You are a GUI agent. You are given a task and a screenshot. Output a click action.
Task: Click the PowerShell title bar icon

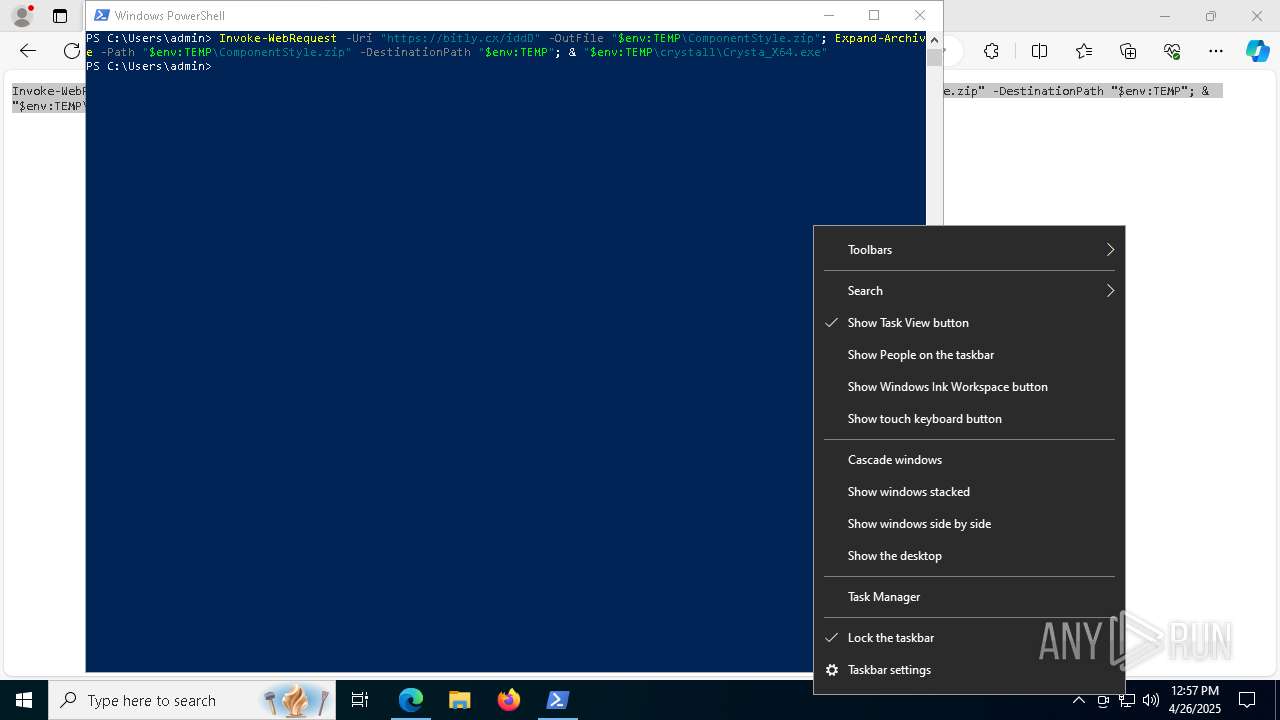coord(101,15)
